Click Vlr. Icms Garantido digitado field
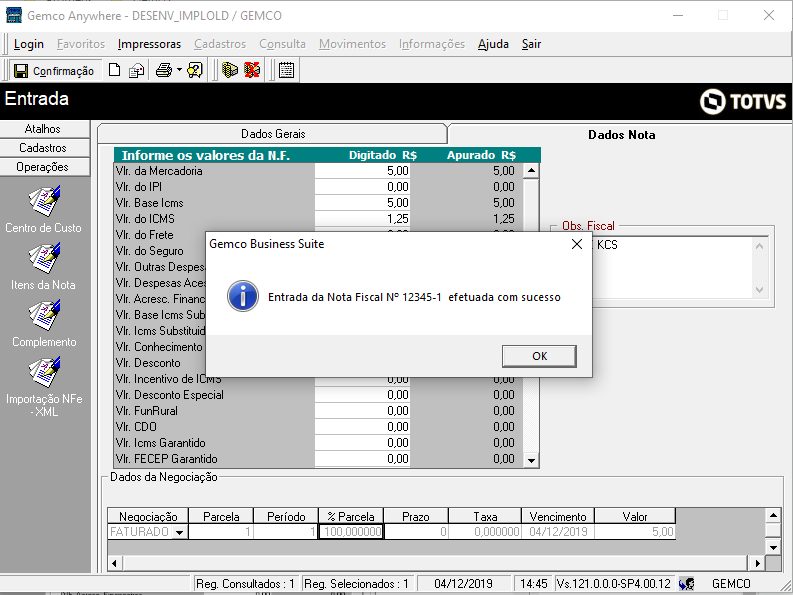 [362, 443]
